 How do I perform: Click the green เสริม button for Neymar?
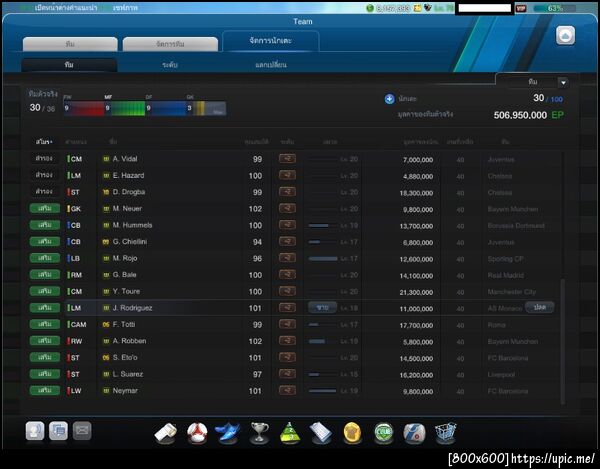[x=45, y=391]
